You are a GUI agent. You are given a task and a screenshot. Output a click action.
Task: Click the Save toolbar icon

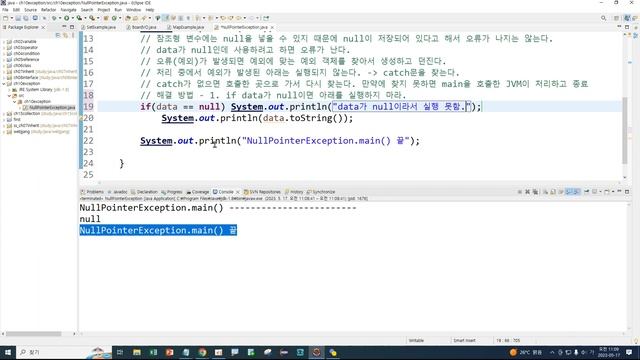(x=18, y=18)
